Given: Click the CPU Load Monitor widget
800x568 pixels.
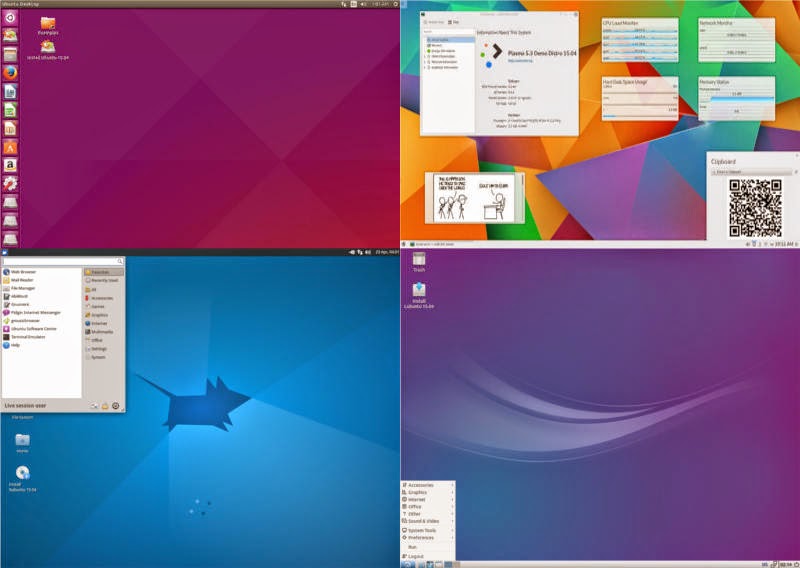Looking at the screenshot, I should (x=640, y=40).
